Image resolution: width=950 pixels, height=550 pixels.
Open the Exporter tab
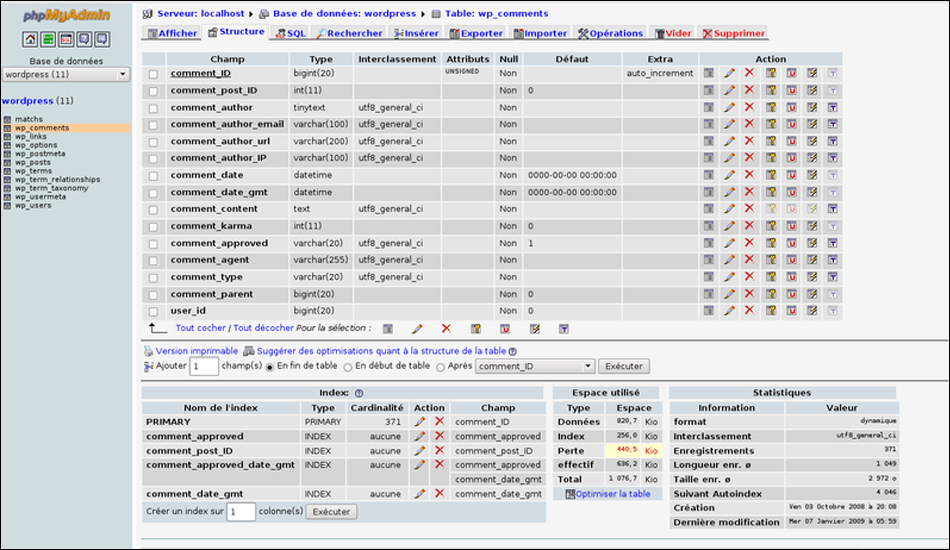(x=476, y=33)
